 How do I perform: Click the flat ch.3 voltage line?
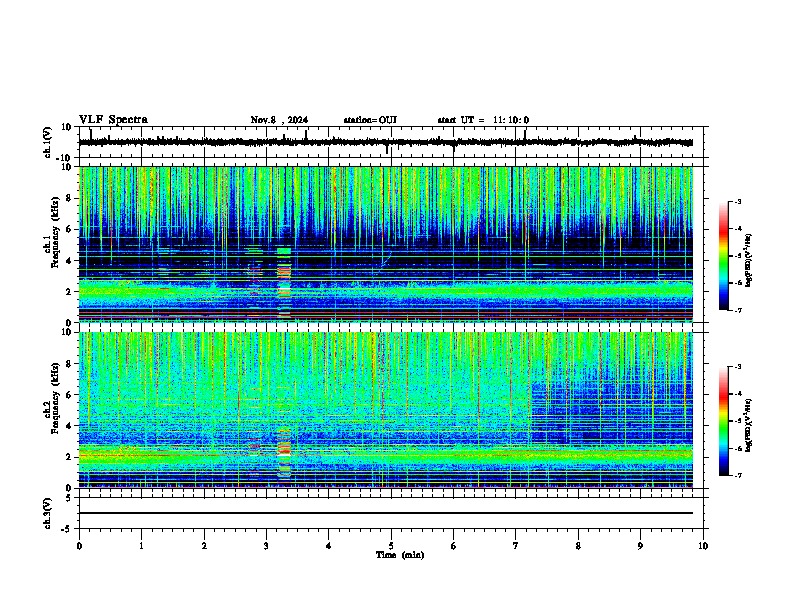pyautogui.click(x=385, y=513)
